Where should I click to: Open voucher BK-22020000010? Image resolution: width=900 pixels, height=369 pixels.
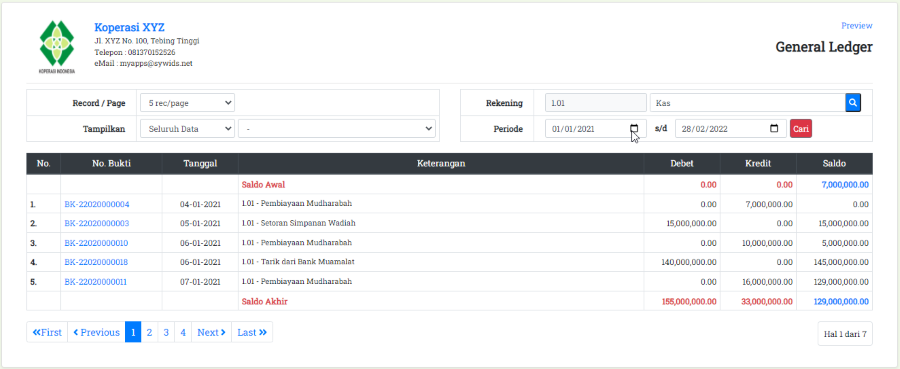(x=96, y=243)
